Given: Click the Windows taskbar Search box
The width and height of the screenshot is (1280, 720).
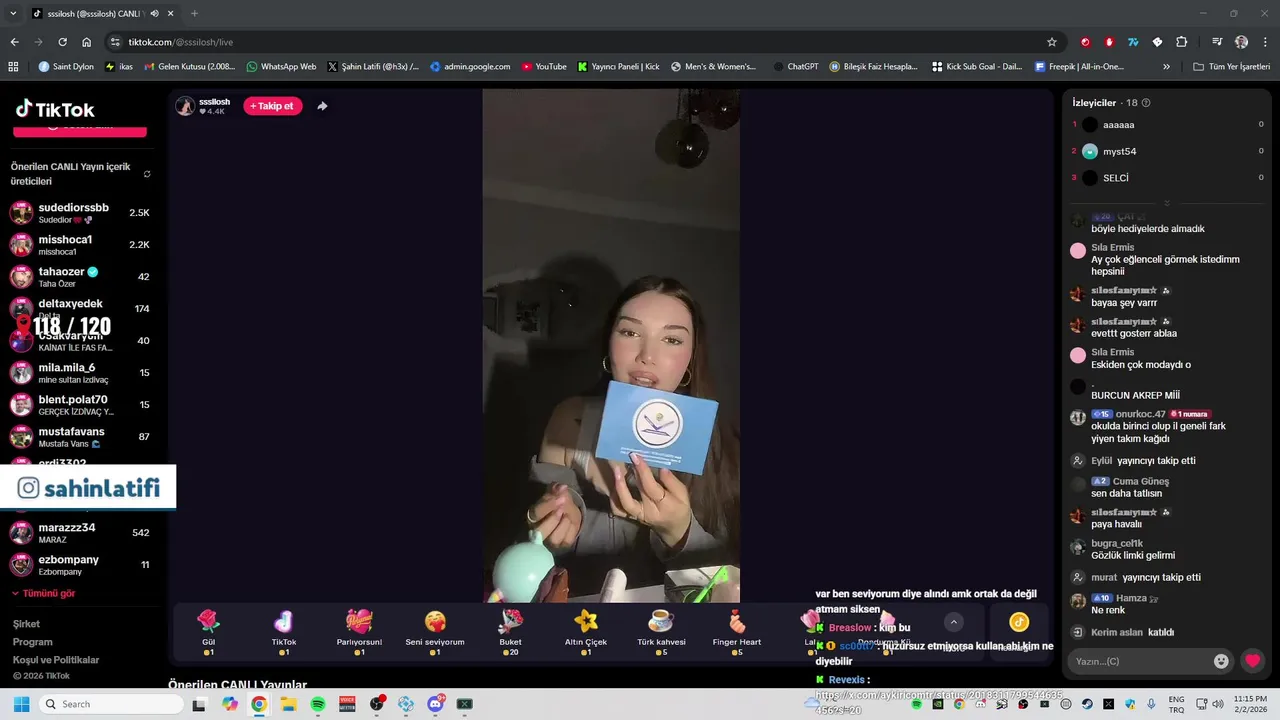Looking at the screenshot, I should tap(112, 704).
